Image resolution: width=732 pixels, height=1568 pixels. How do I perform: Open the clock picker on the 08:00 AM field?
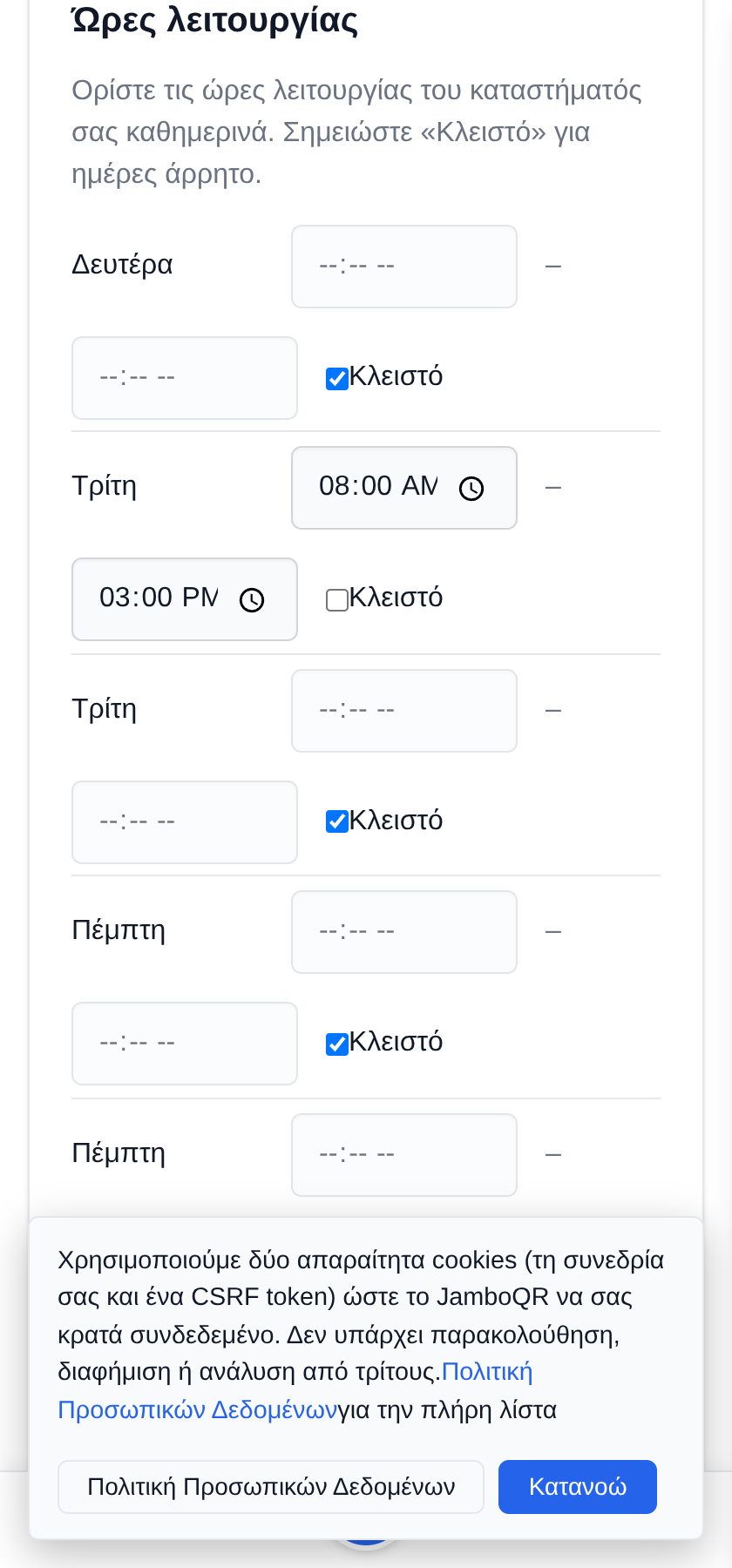tap(471, 489)
